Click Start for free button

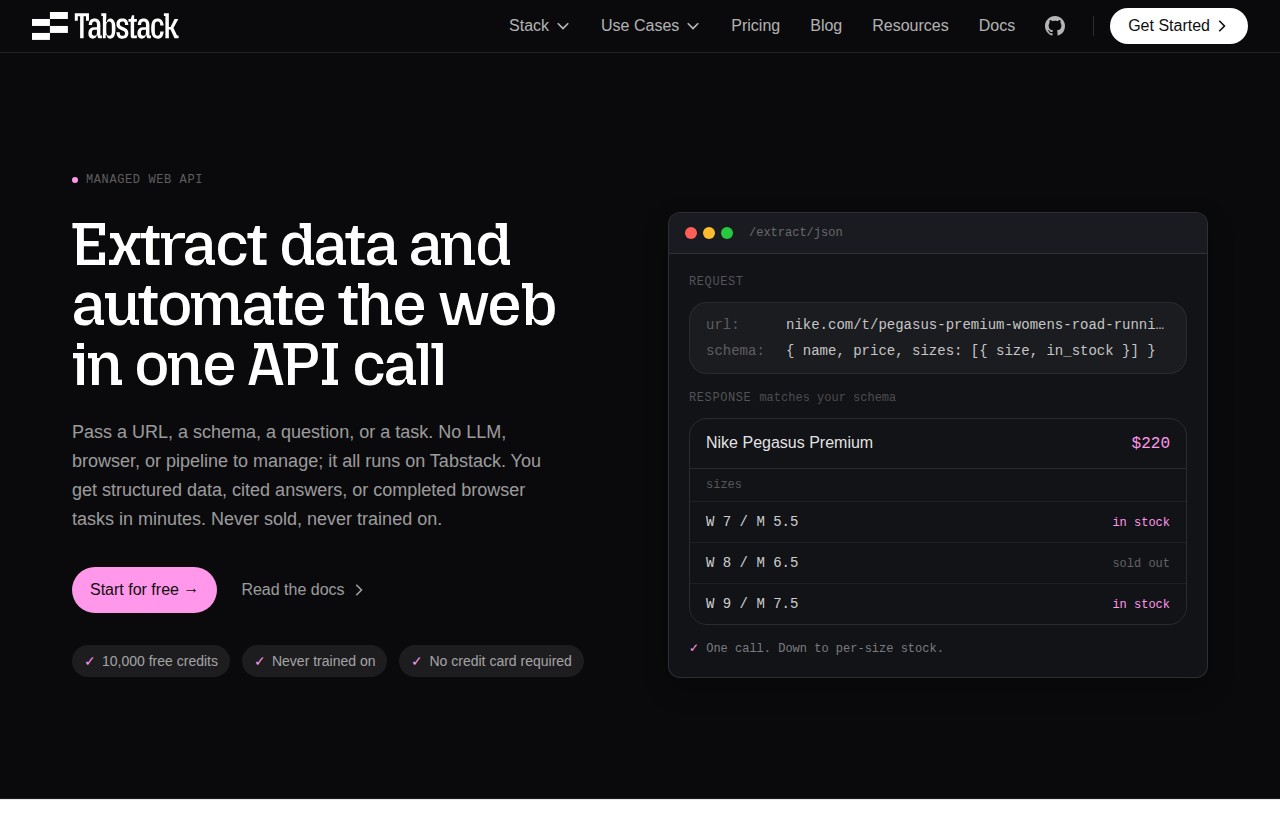click(x=144, y=590)
